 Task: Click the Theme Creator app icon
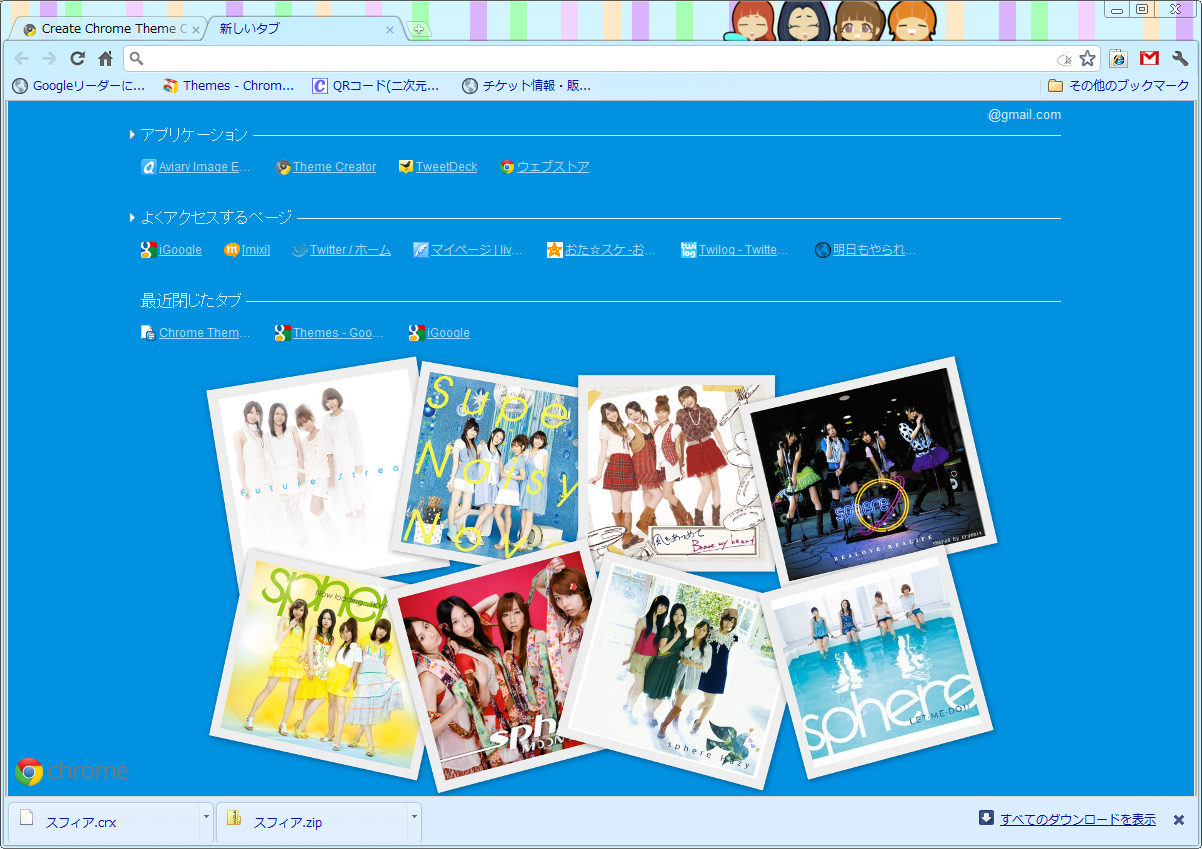click(x=283, y=167)
